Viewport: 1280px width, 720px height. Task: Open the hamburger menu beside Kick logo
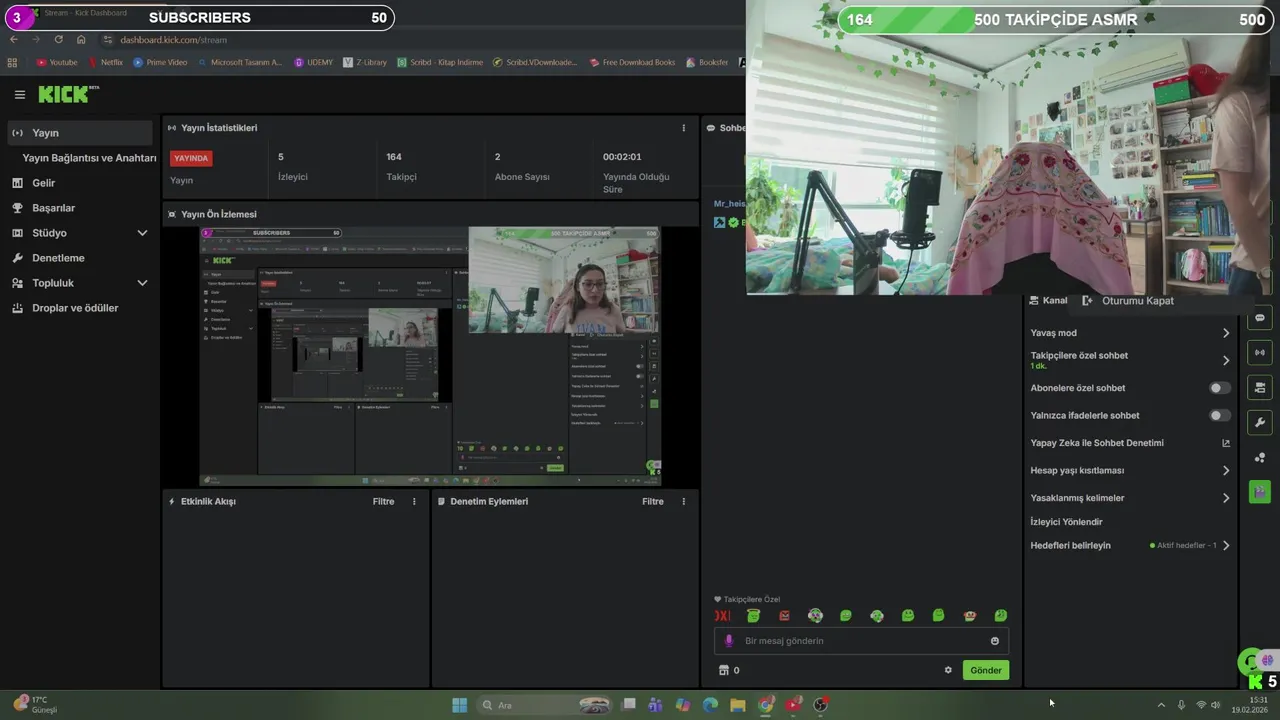[x=19, y=95]
